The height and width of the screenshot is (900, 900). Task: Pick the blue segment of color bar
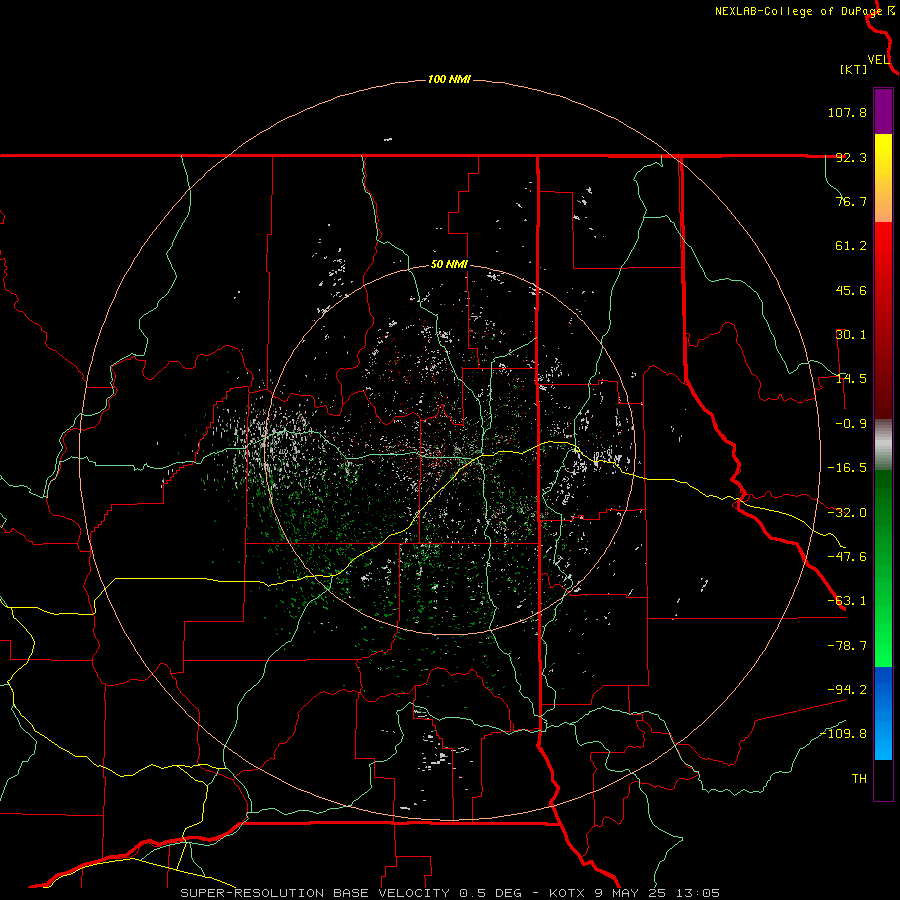click(x=883, y=713)
